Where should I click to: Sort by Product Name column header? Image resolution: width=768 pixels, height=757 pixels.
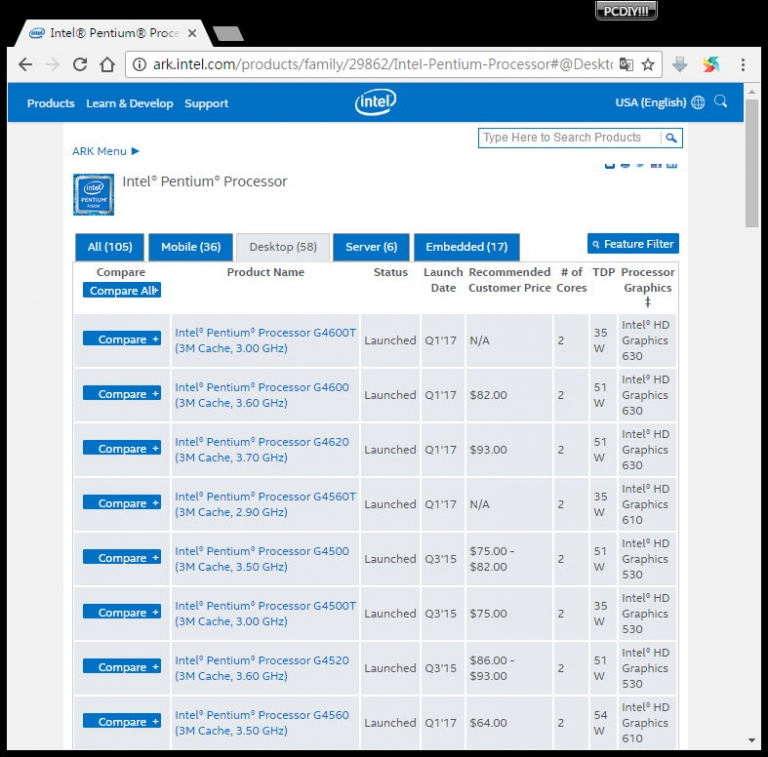tap(265, 272)
